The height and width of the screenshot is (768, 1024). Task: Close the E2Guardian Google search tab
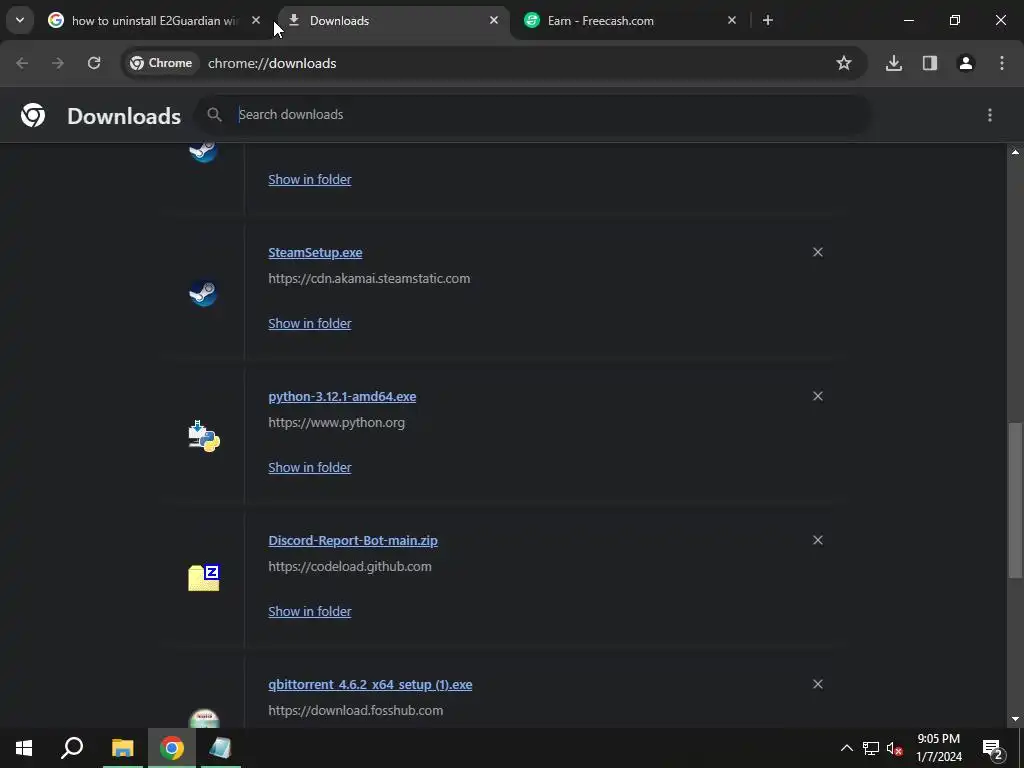point(256,21)
